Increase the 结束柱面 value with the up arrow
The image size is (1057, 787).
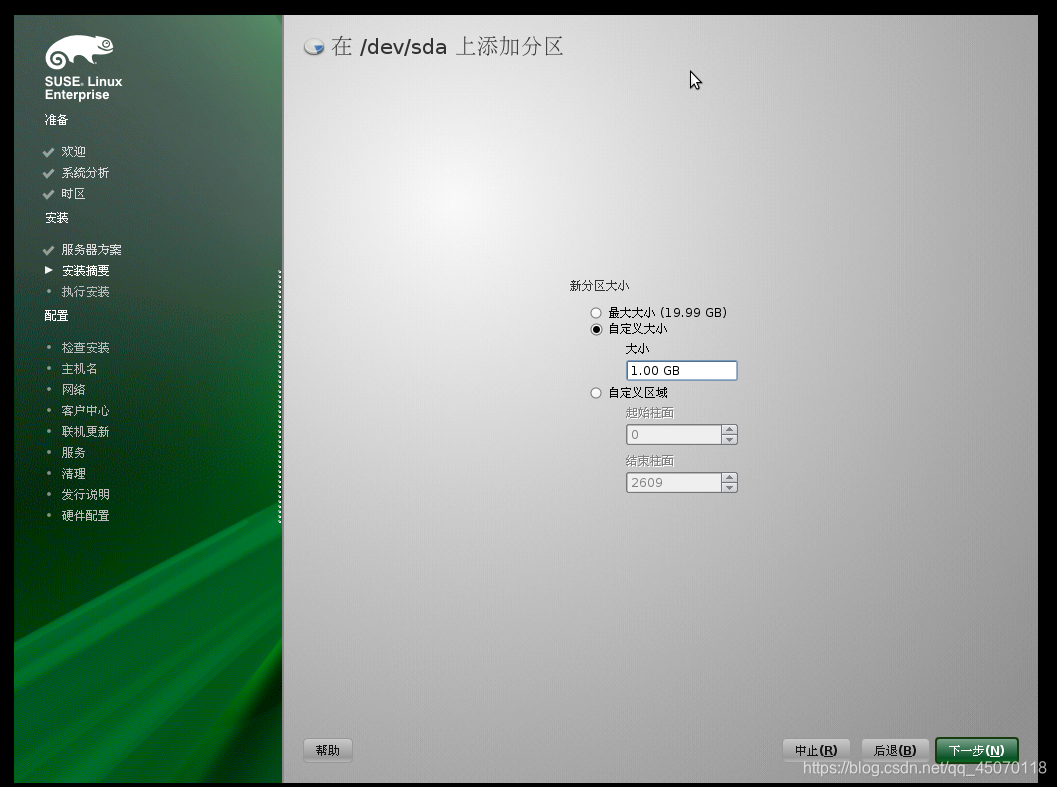coord(729,477)
